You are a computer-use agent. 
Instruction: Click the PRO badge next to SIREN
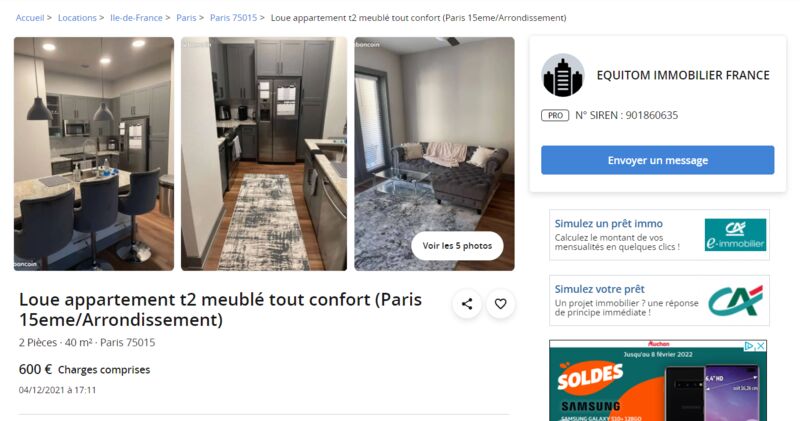(x=555, y=115)
